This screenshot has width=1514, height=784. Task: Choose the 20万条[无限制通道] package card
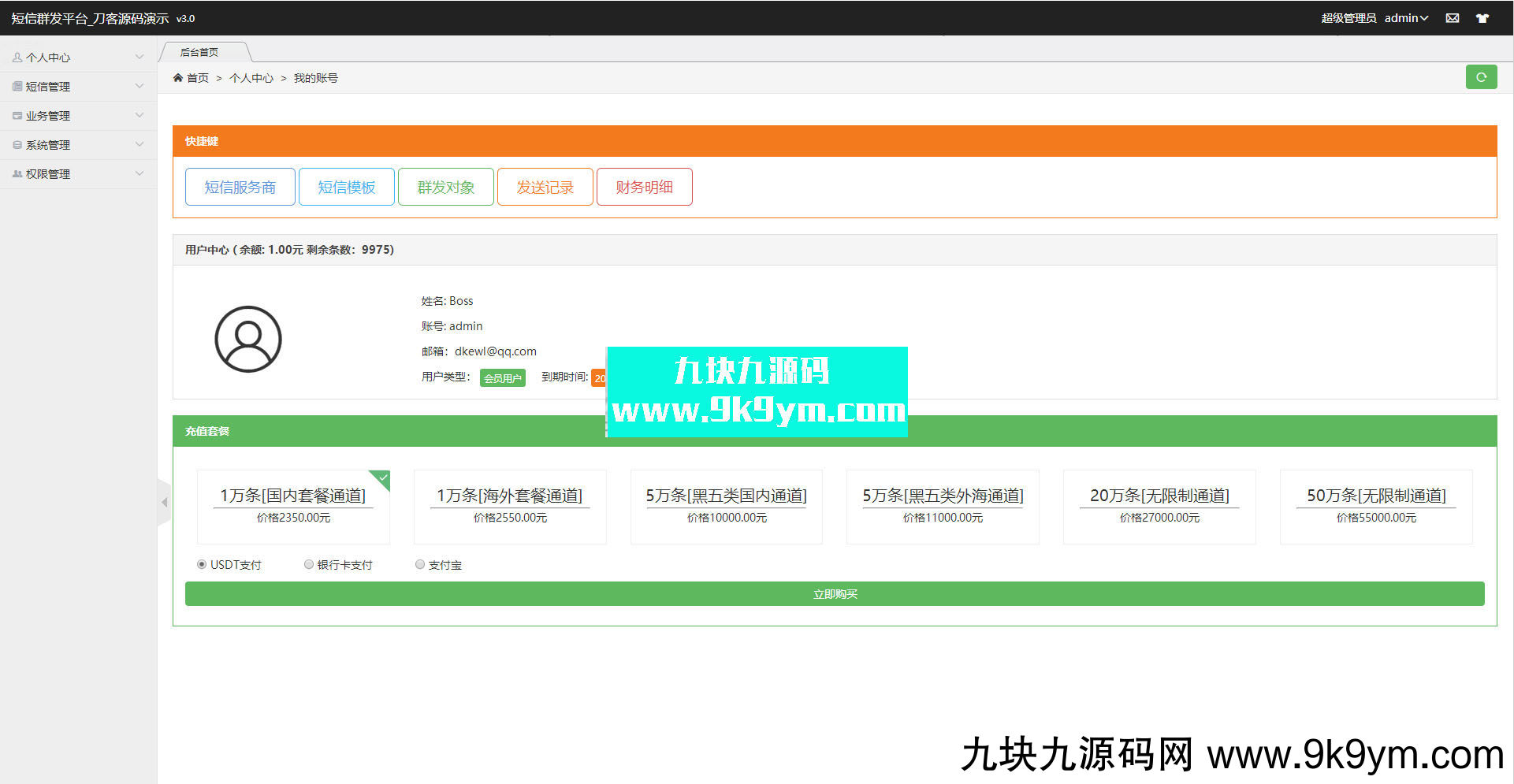[x=1159, y=506]
